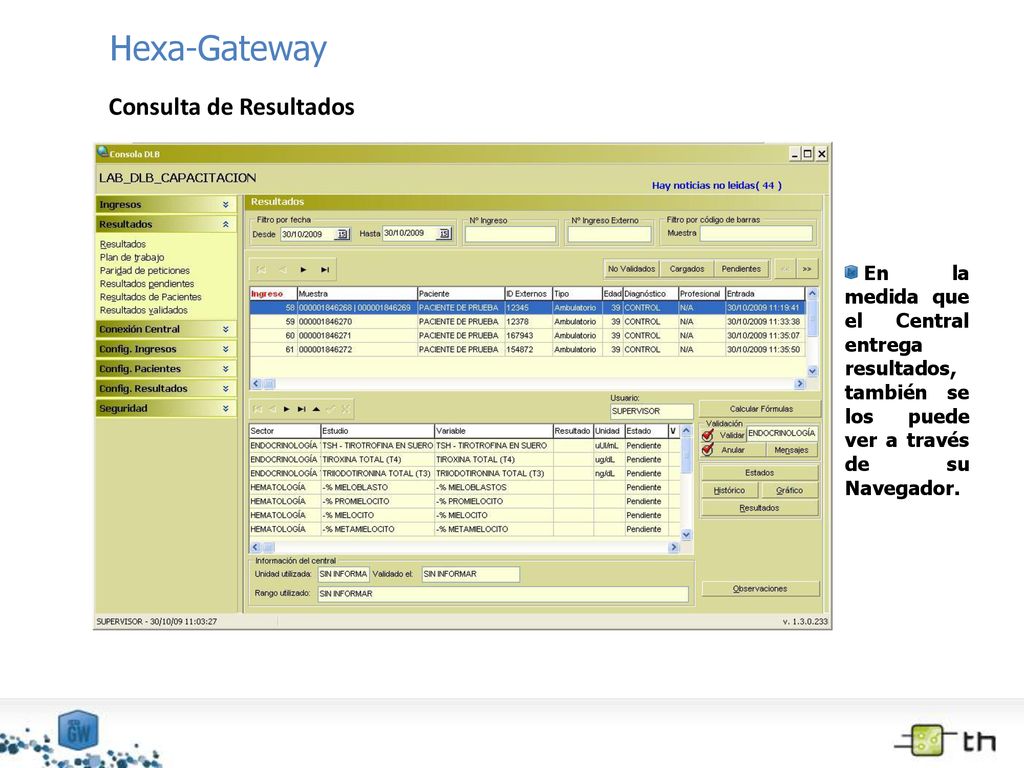Go to previous record in upper navigator
The height and width of the screenshot is (768, 1024).
coord(282,269)
